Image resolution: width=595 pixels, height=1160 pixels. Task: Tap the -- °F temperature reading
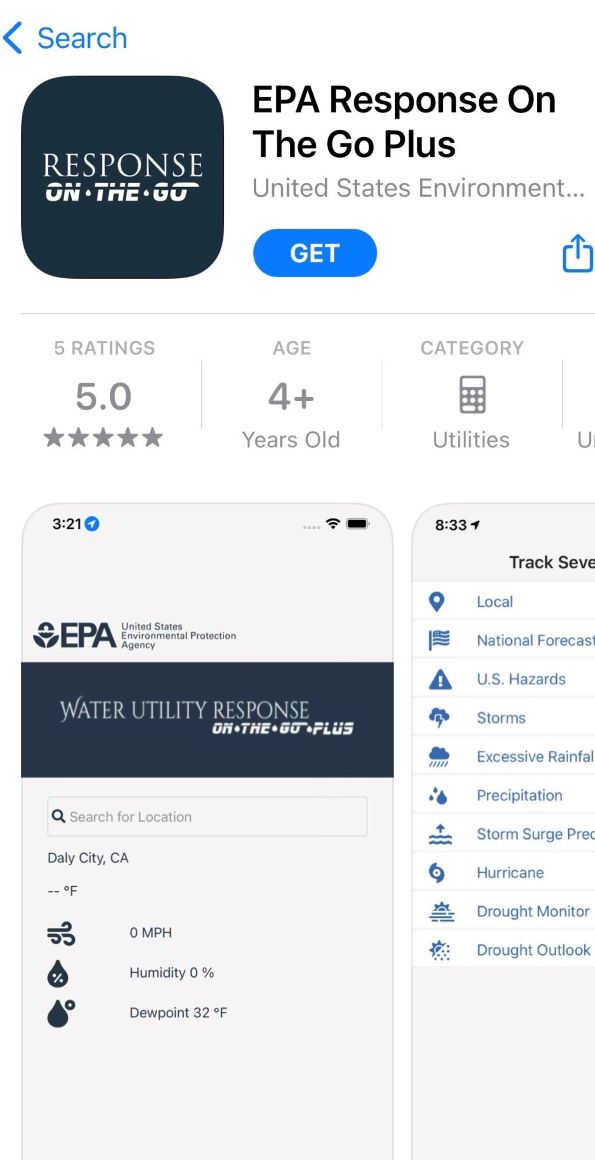click(x=62, y=891)
